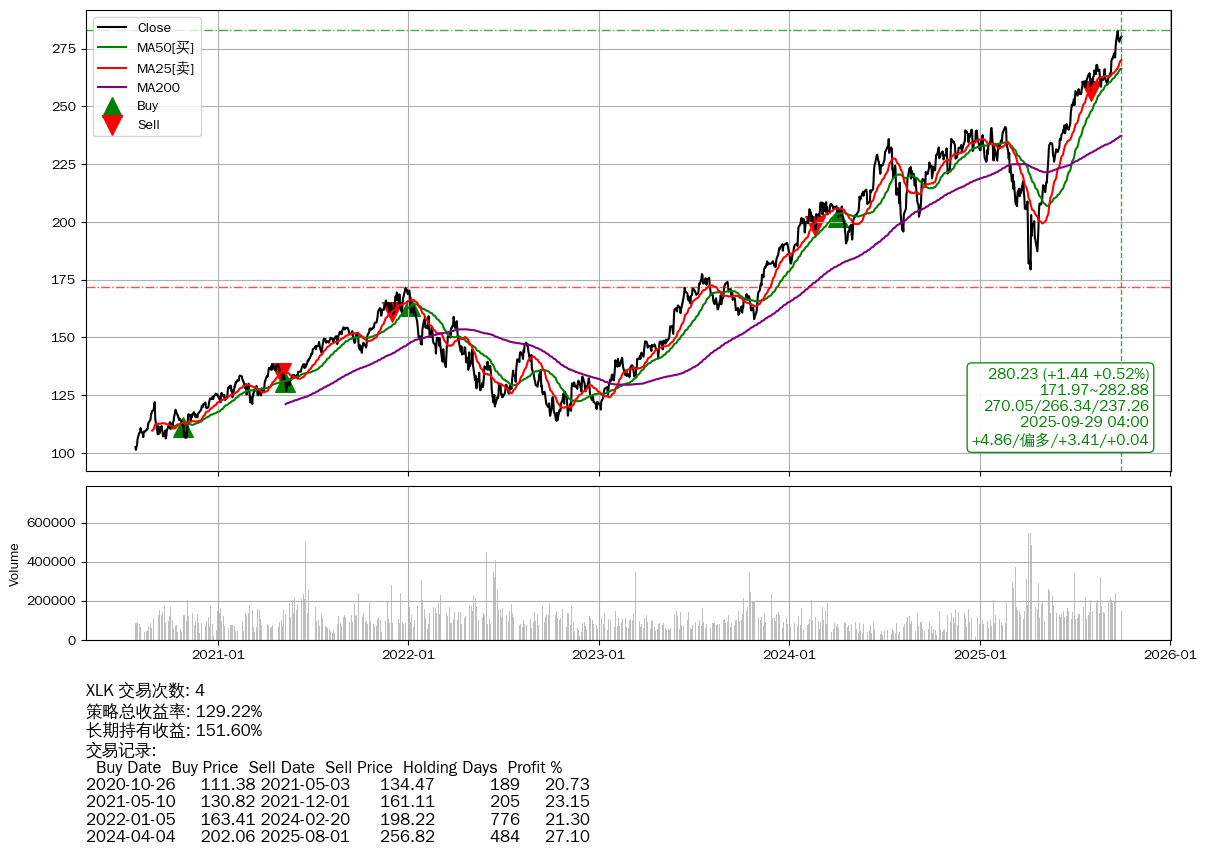1207x855 pixels.
Task: Click the Buy marker at January 2022
Action: click(x=410, y=307)
